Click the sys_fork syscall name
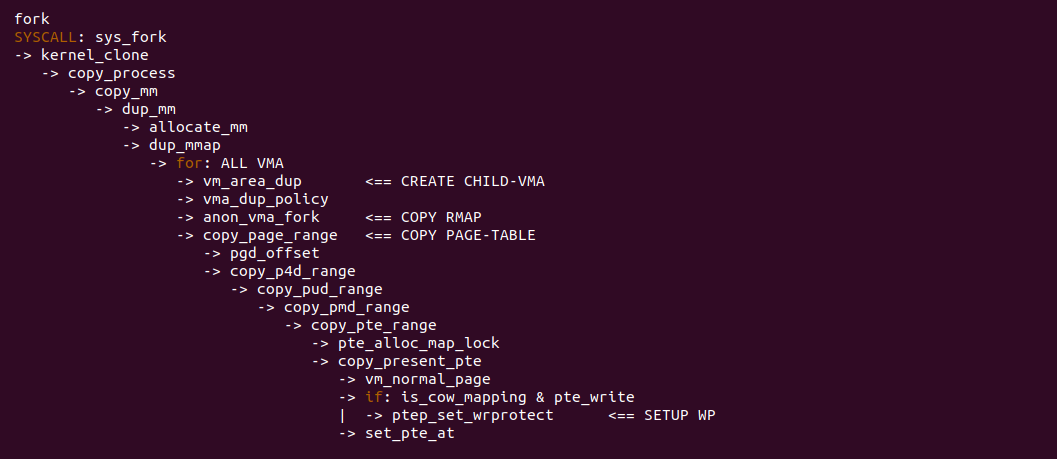Viewport: 1057px width, 459px height. tap(131, 37)
